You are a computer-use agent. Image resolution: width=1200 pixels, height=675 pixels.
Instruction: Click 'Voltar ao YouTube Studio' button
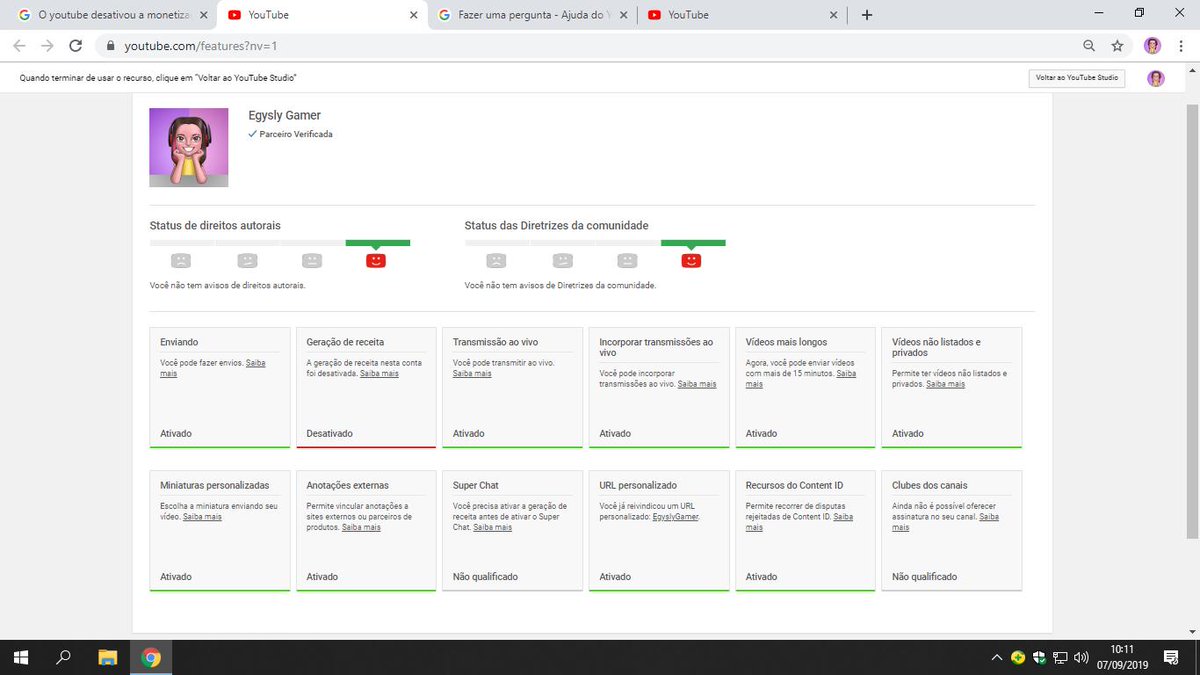[x=1077, y=78]
